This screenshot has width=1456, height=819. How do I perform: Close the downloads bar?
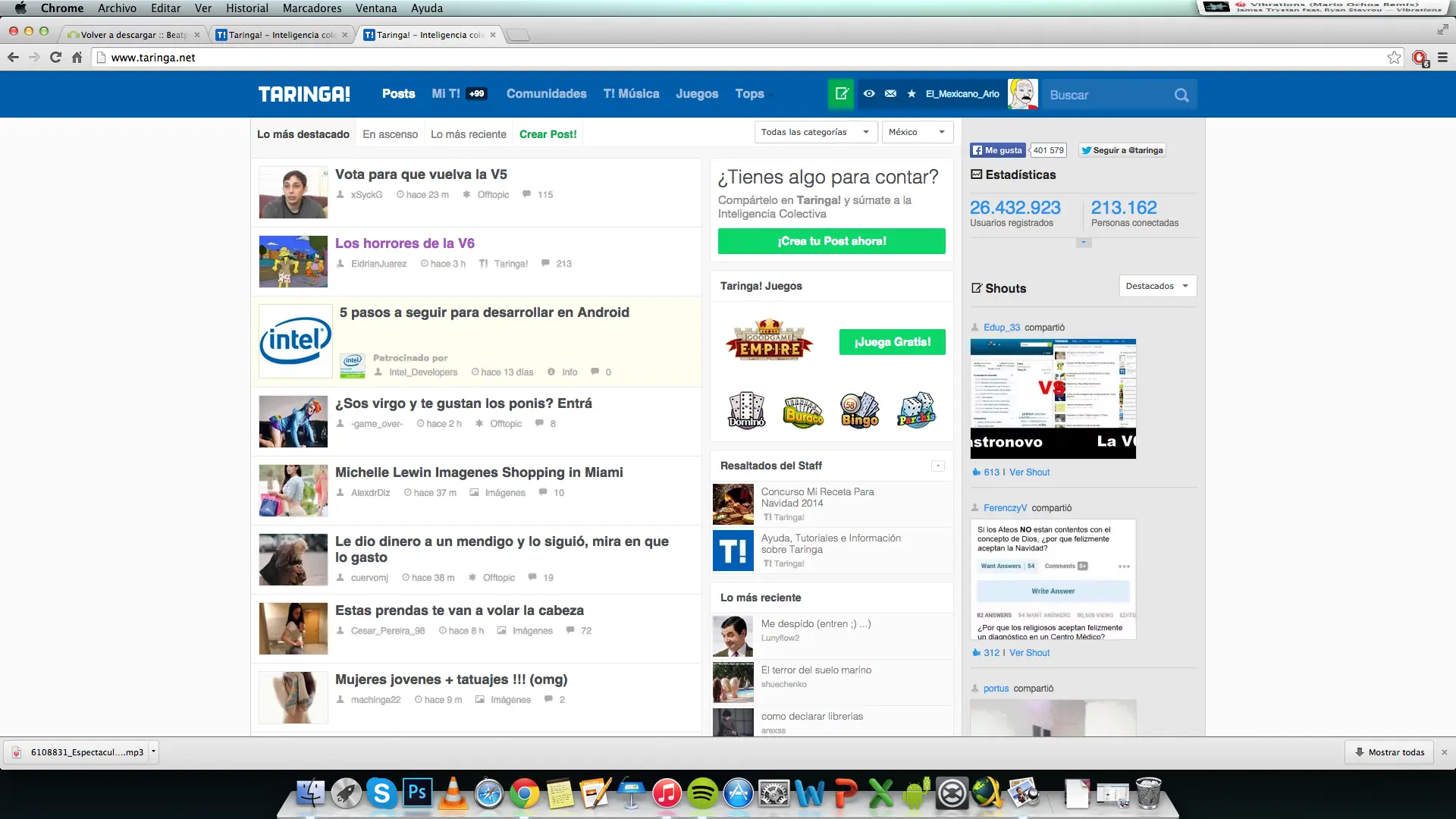point(1444,752)
